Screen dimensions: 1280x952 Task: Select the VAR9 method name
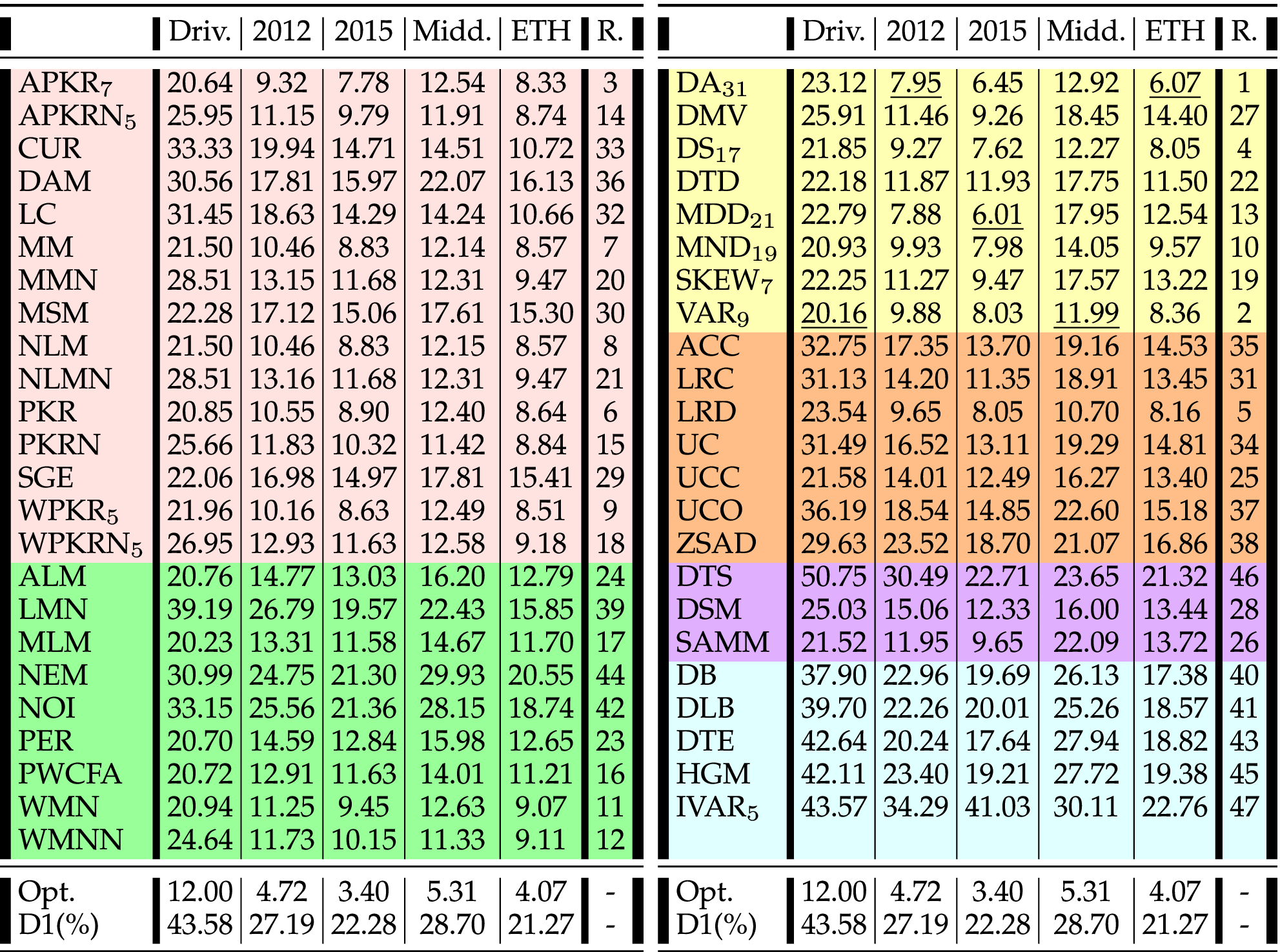713,314
